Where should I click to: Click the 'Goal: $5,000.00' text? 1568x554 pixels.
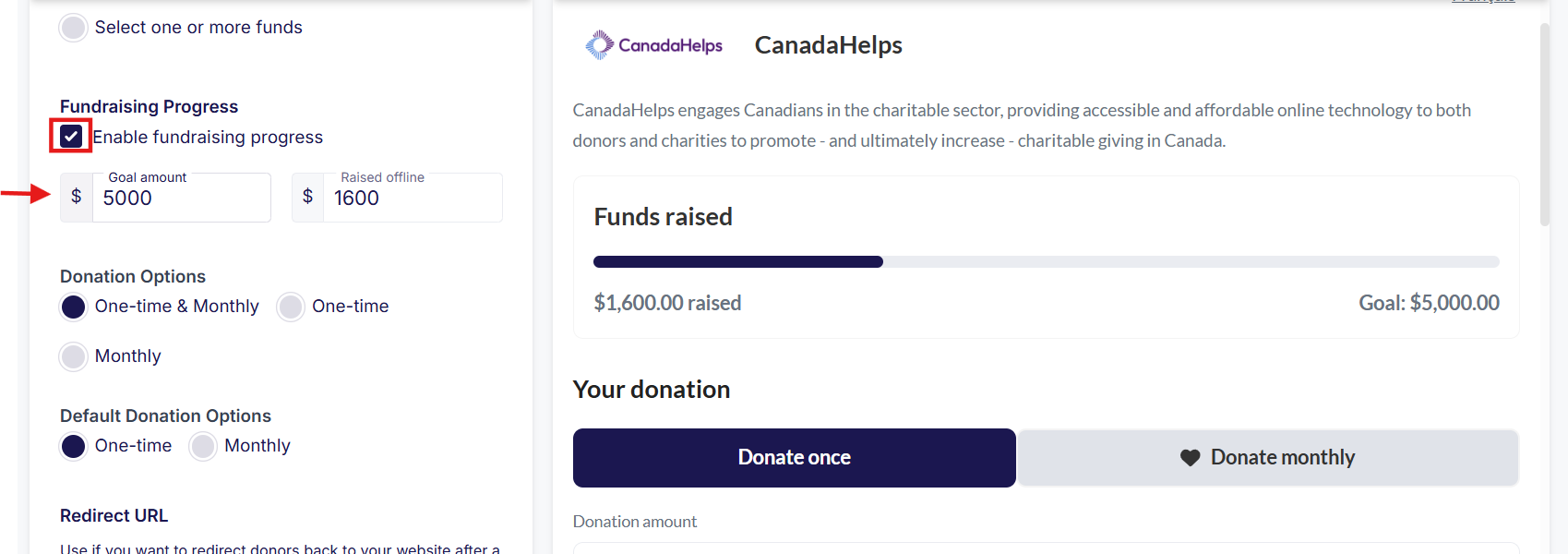pos(1429,303)
